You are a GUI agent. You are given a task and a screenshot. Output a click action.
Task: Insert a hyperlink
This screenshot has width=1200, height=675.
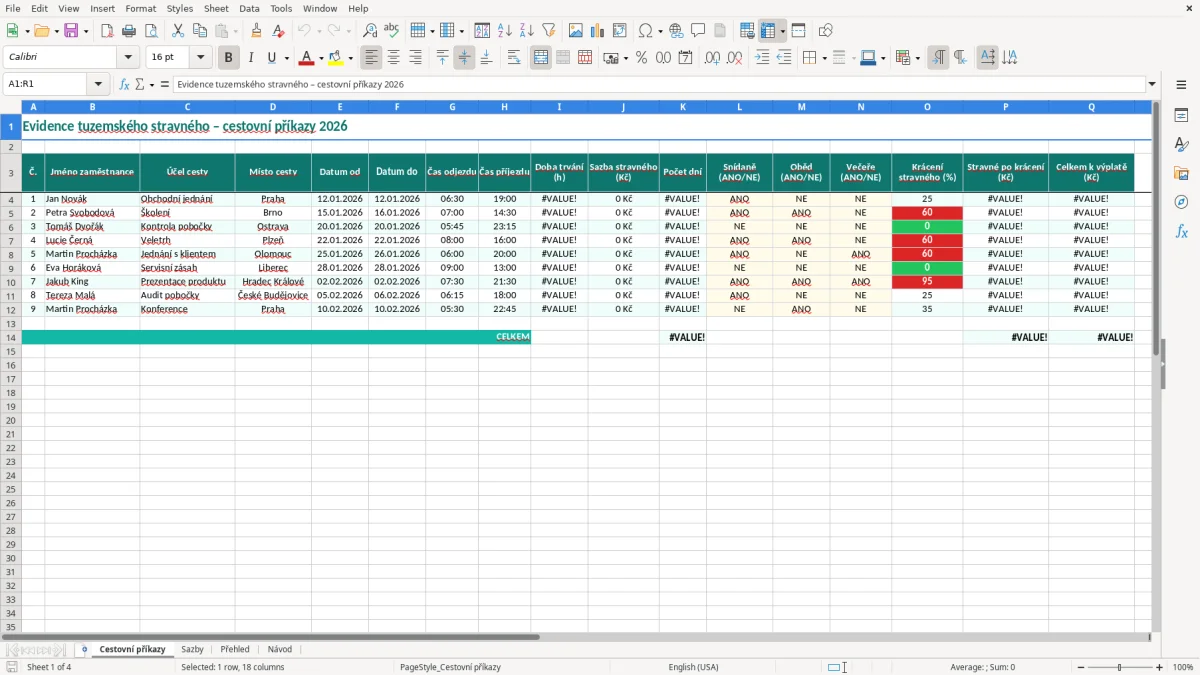pos(676,31)
